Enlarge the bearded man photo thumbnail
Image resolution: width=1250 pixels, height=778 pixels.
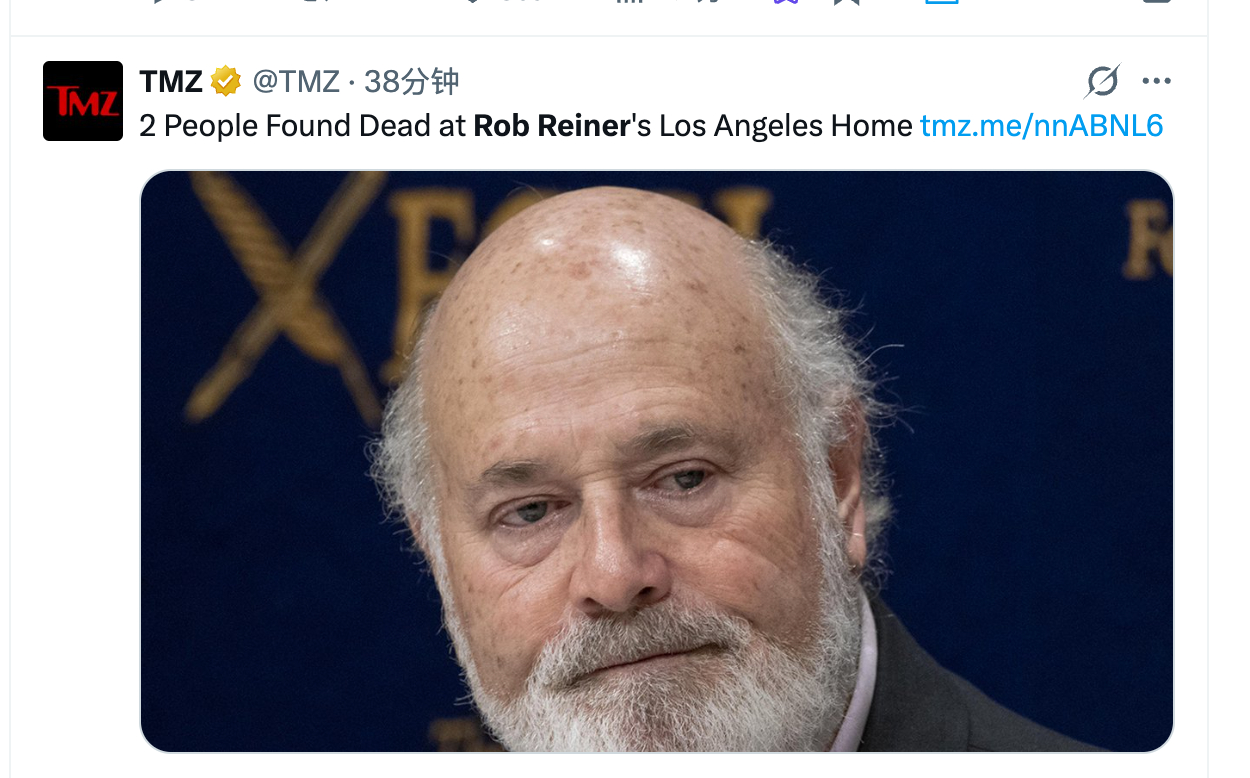point(656,461)
